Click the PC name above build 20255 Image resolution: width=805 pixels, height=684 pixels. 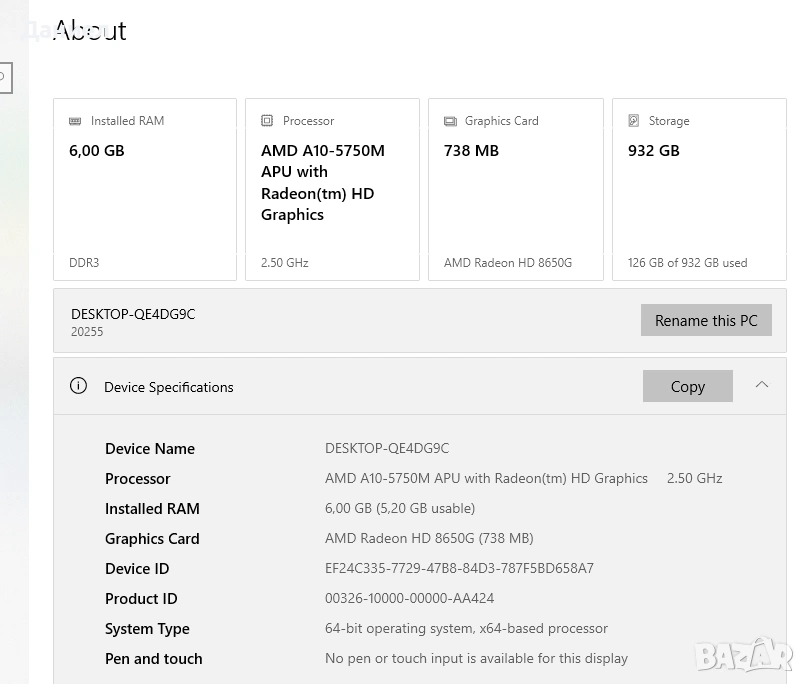click(x=133, y=314)
